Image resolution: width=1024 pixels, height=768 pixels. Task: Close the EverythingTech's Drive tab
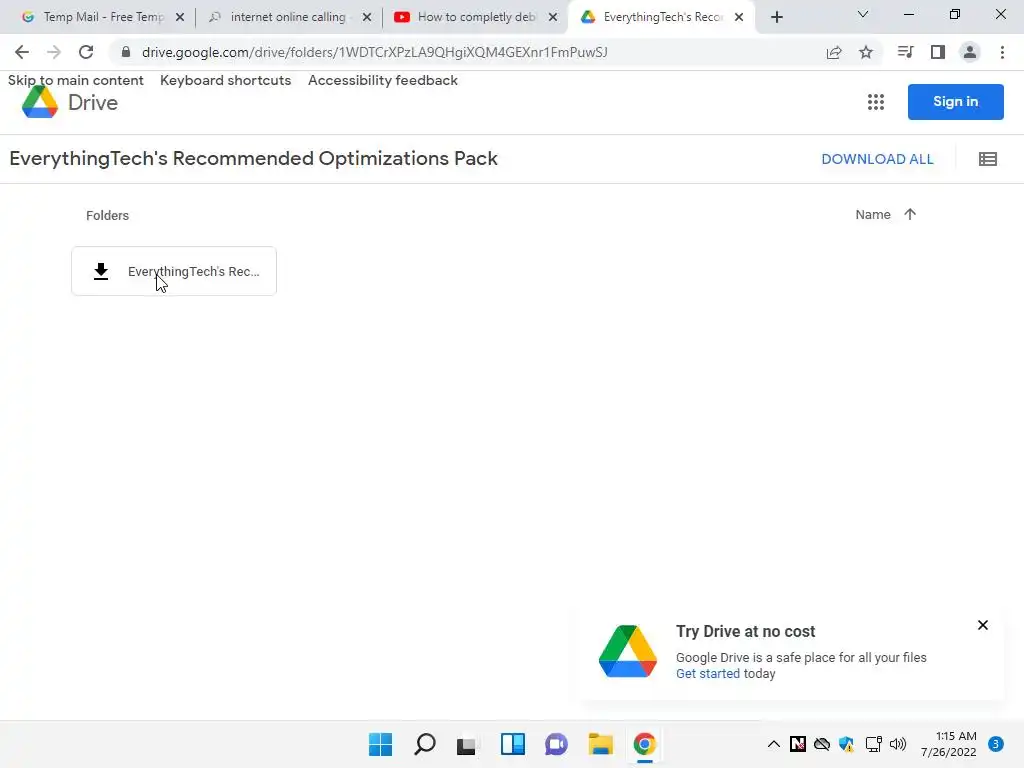[739, 17]
